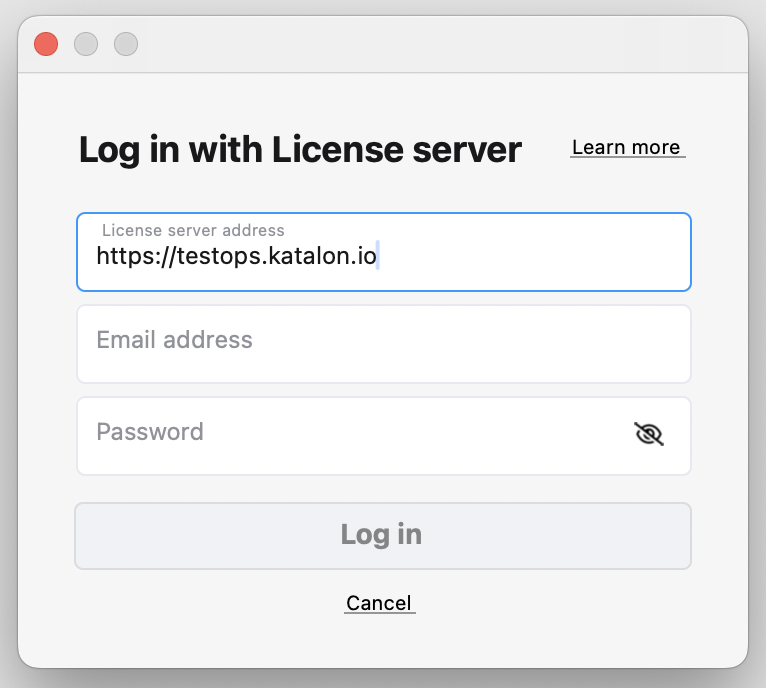This screenshot has height=688, width=766.
Task: Open the Learn more link
Action: pyautogui.click(x=627, y=147)
